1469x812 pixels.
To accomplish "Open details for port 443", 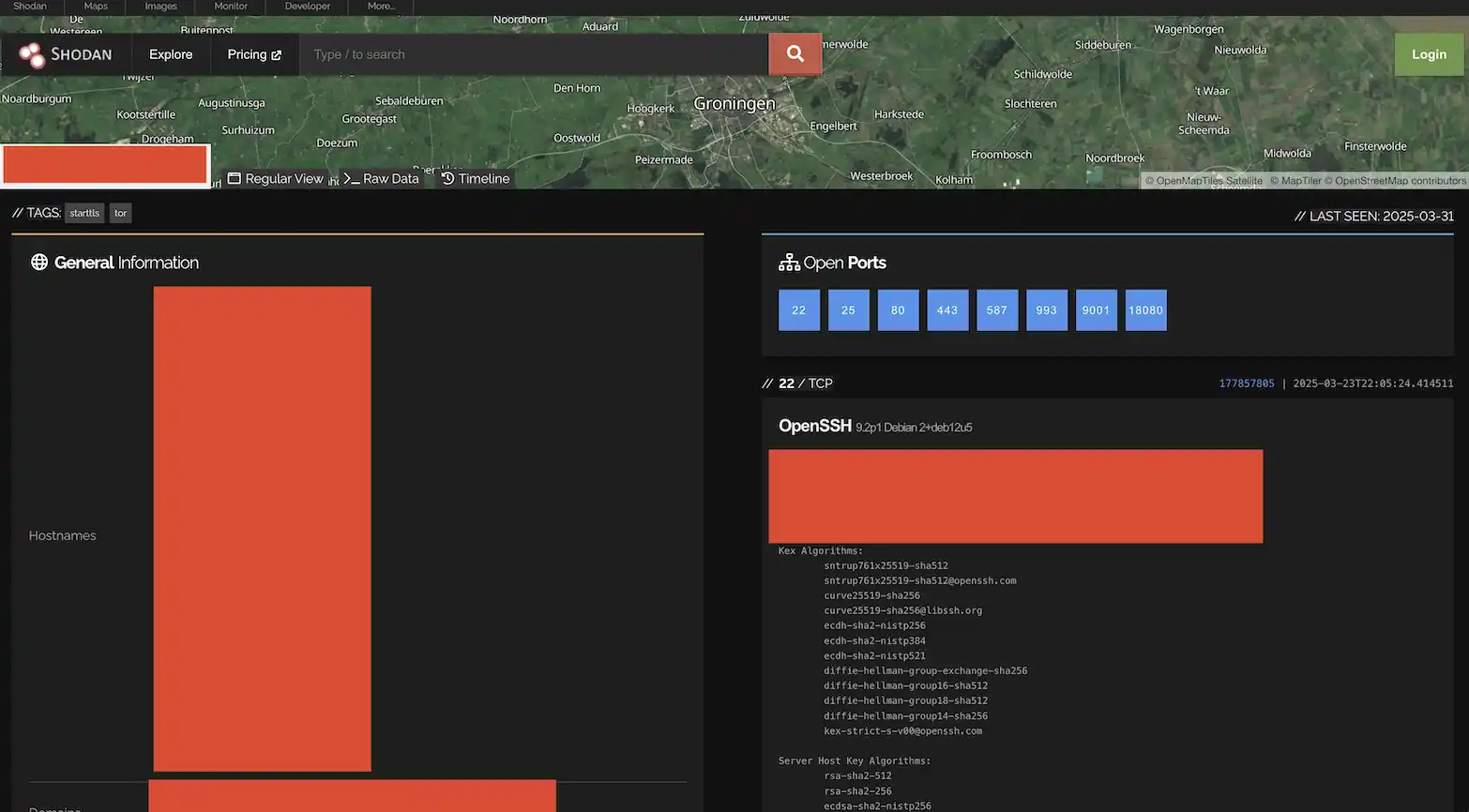I will coord(947,309).
